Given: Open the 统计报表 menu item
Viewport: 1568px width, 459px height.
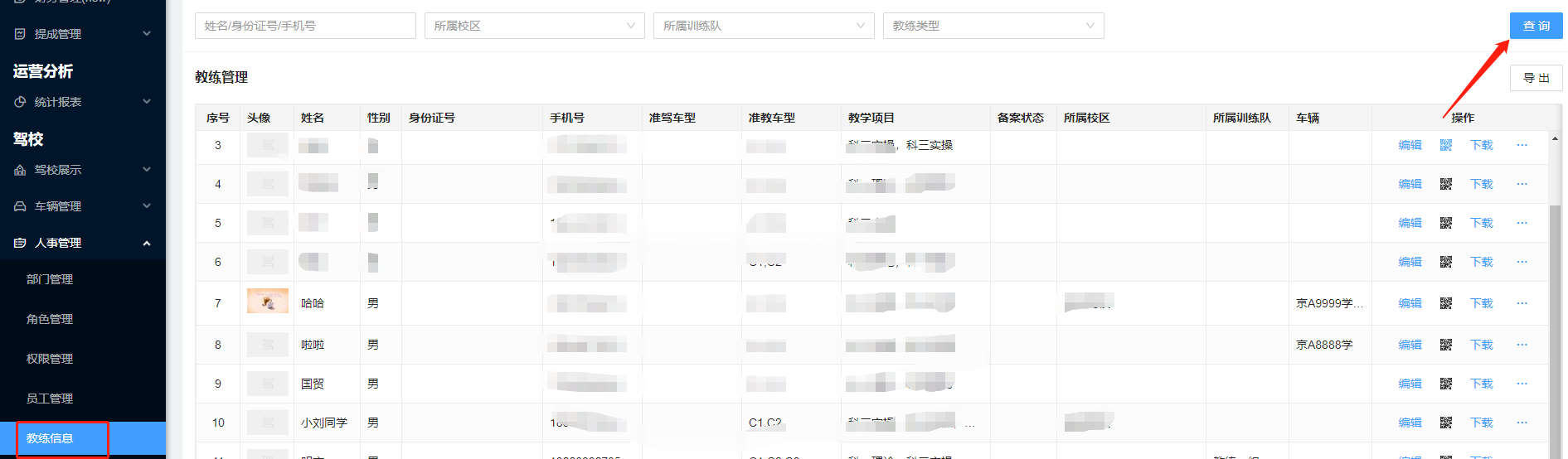Looking at the screenshot, I should tap(83, 102).
